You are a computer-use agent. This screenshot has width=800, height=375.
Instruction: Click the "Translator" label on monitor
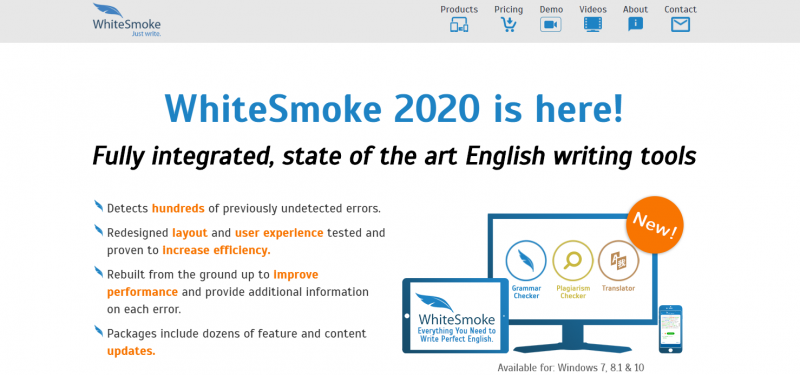pos(618,288)
